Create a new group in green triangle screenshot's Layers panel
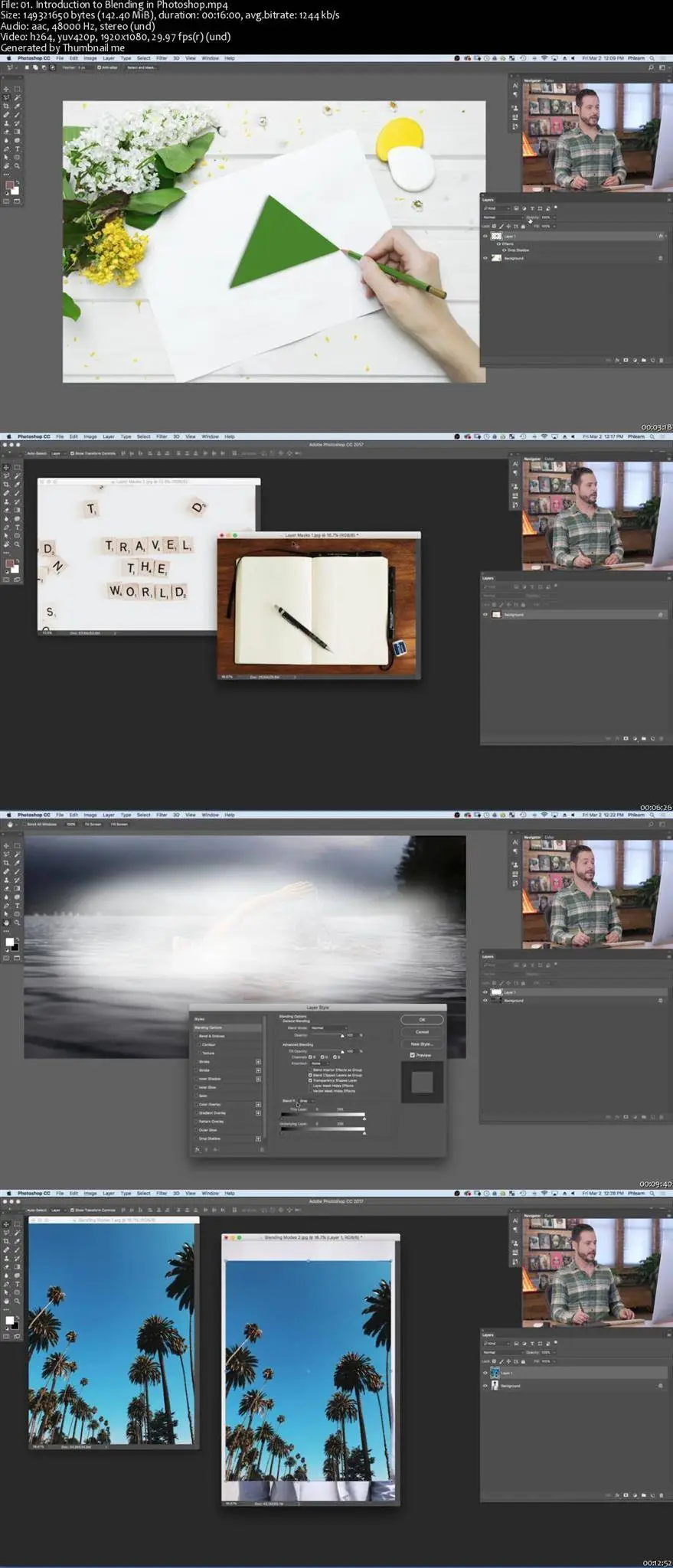This screenshot has height=1568, width=673. (643, 360)
